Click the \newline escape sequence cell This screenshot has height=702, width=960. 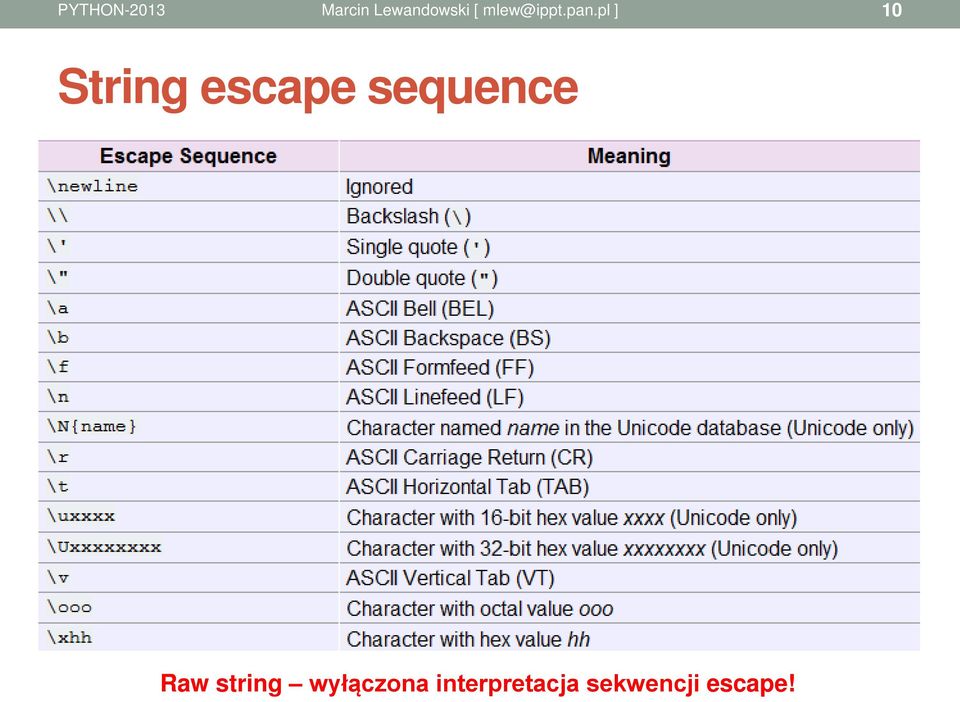tap(189, 186)
